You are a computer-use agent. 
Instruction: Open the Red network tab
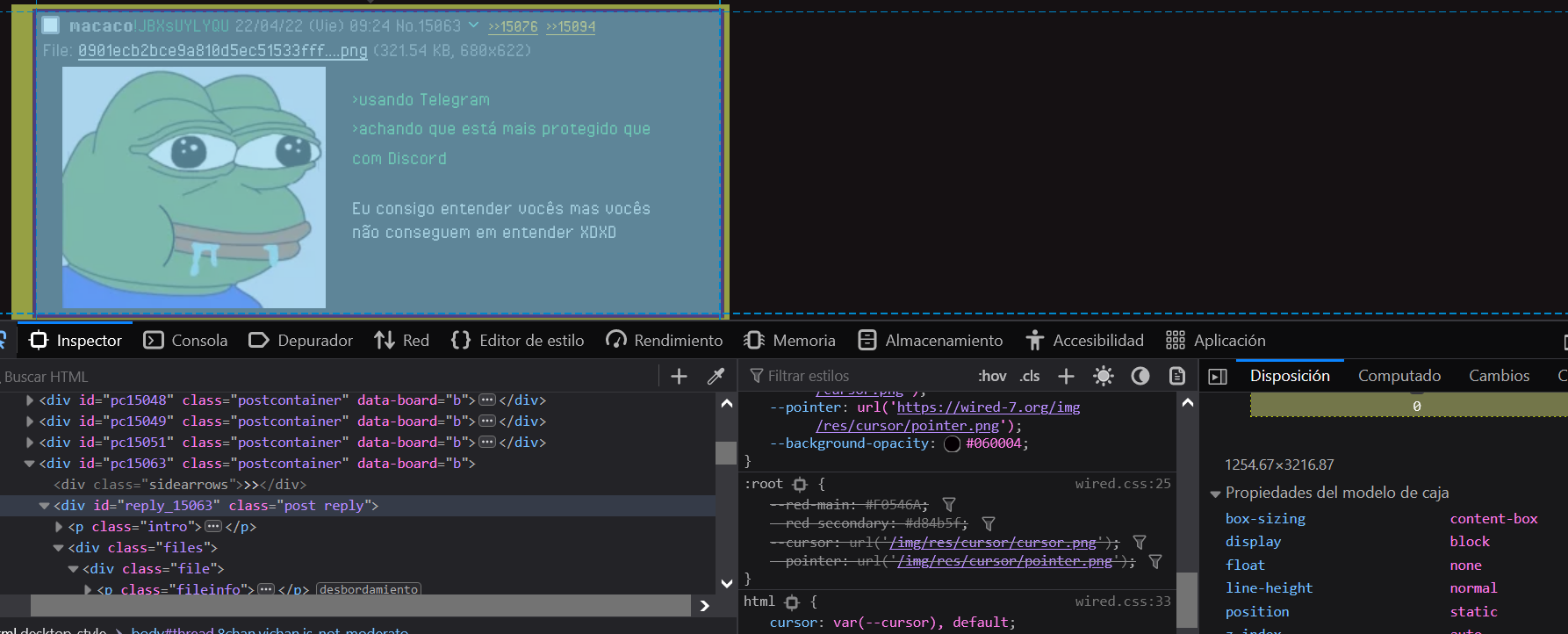[402, 341]
